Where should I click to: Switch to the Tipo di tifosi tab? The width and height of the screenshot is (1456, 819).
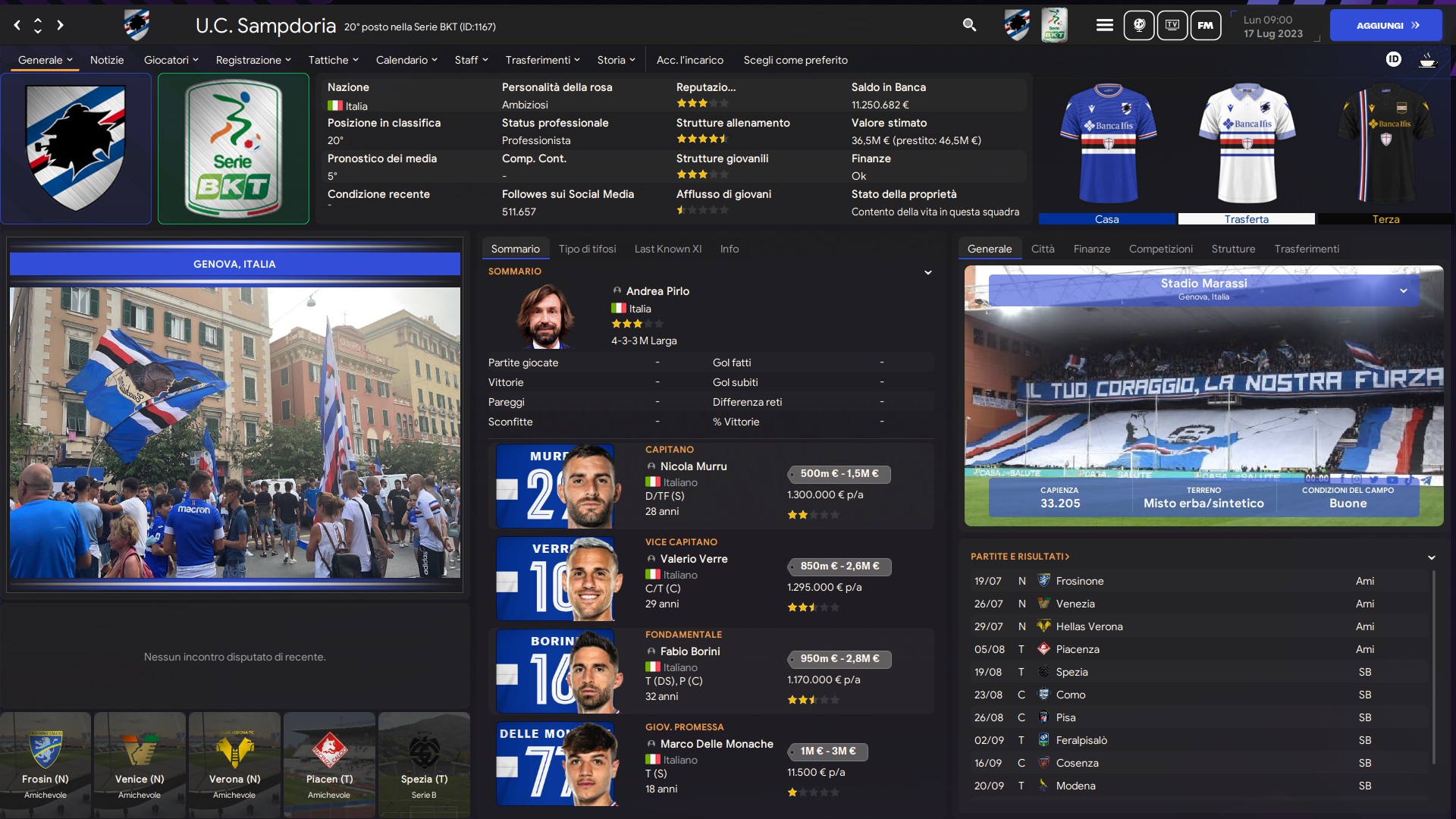pos(587,249)
